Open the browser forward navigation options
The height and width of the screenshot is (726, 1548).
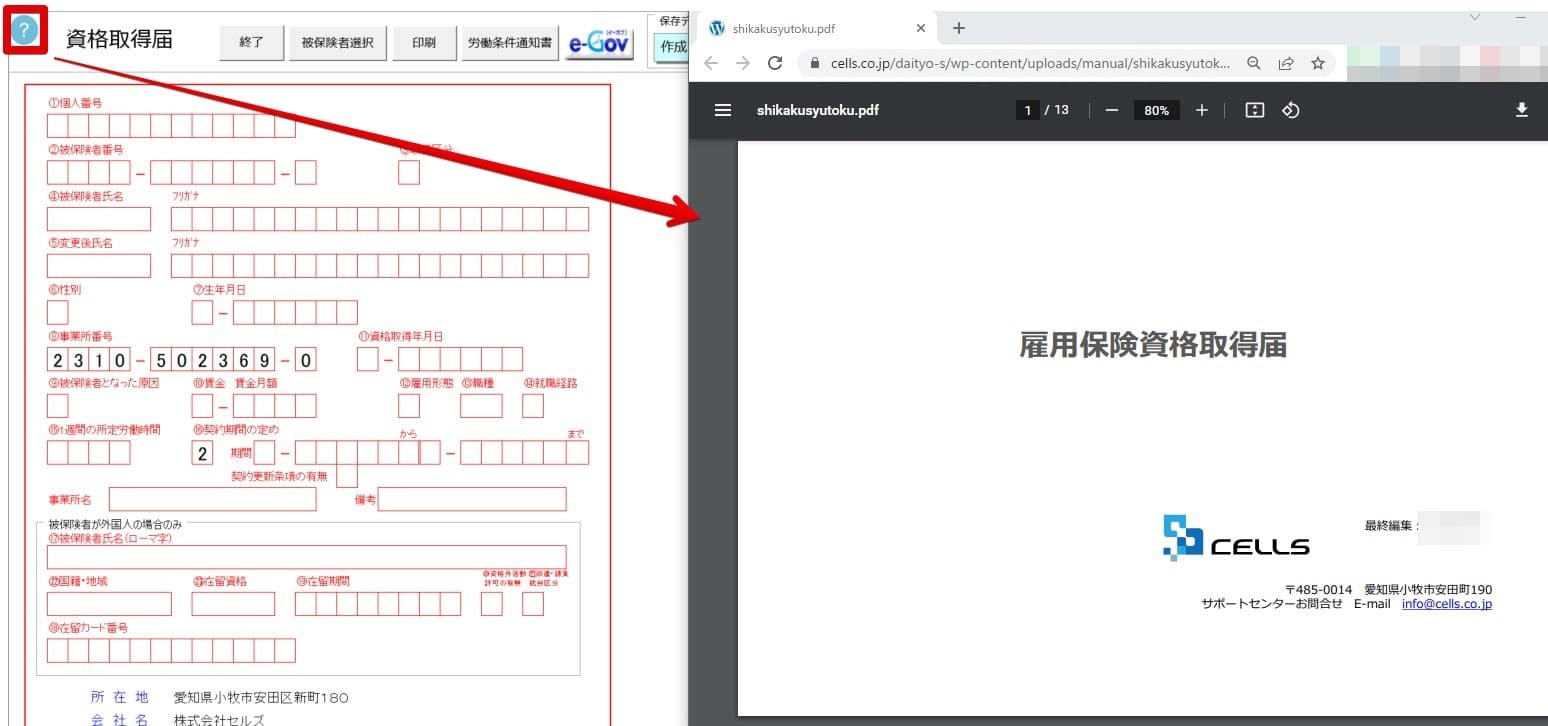[742, 62]
